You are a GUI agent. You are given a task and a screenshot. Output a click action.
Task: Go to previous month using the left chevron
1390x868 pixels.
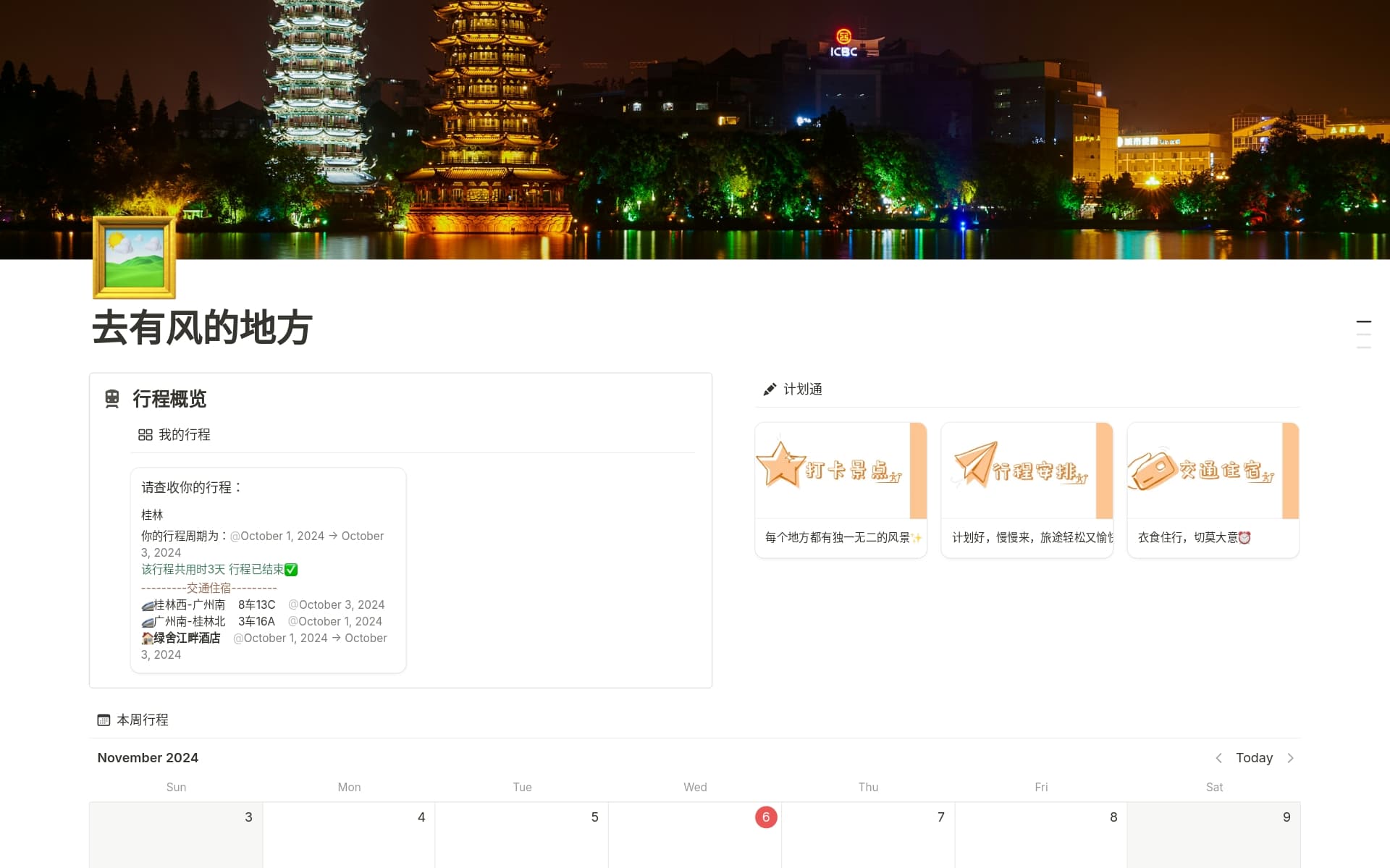pos(1220,758)
